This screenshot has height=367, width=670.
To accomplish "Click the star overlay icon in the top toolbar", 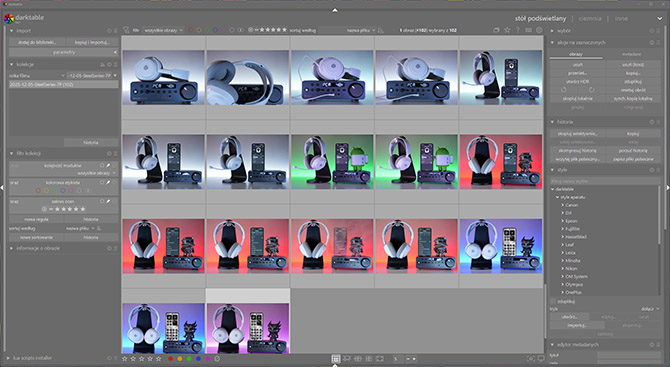I will 507,30.
